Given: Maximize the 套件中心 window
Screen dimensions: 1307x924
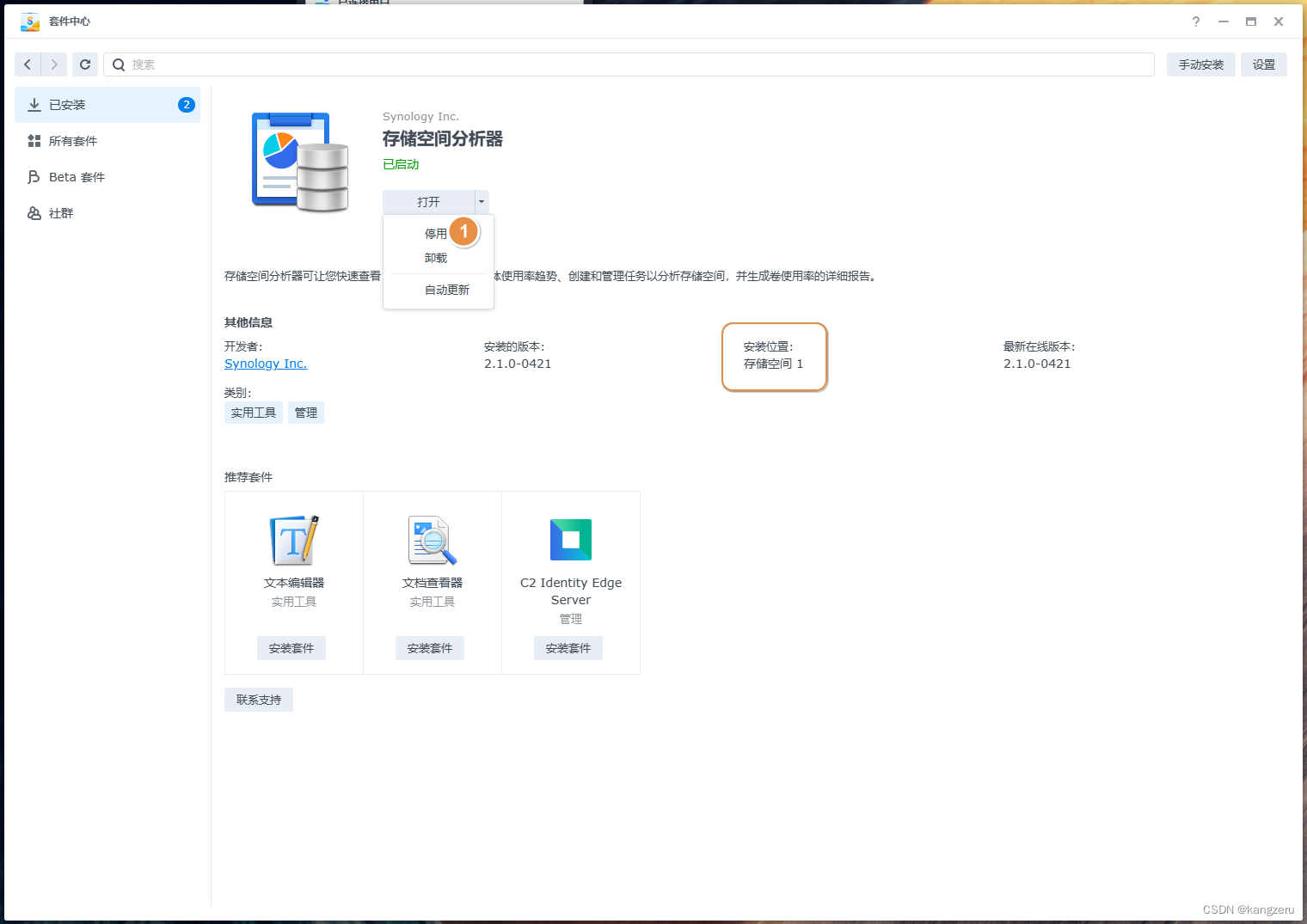Looking at the screenshot, I should coord(1250,21).
